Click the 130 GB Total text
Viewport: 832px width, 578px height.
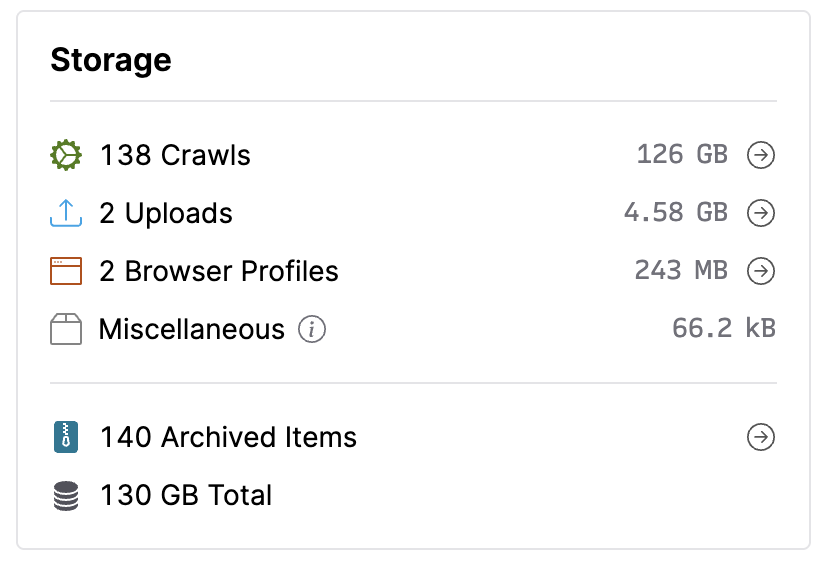coord(186,495)
